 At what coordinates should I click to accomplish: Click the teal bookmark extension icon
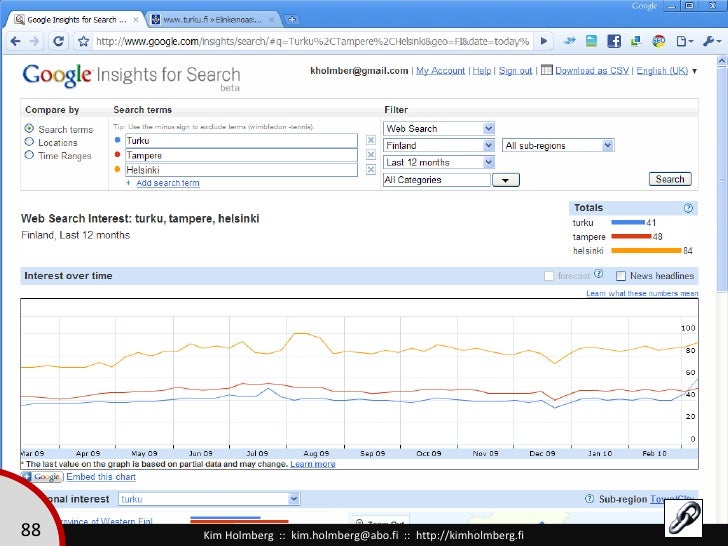[x=591, y=41]
